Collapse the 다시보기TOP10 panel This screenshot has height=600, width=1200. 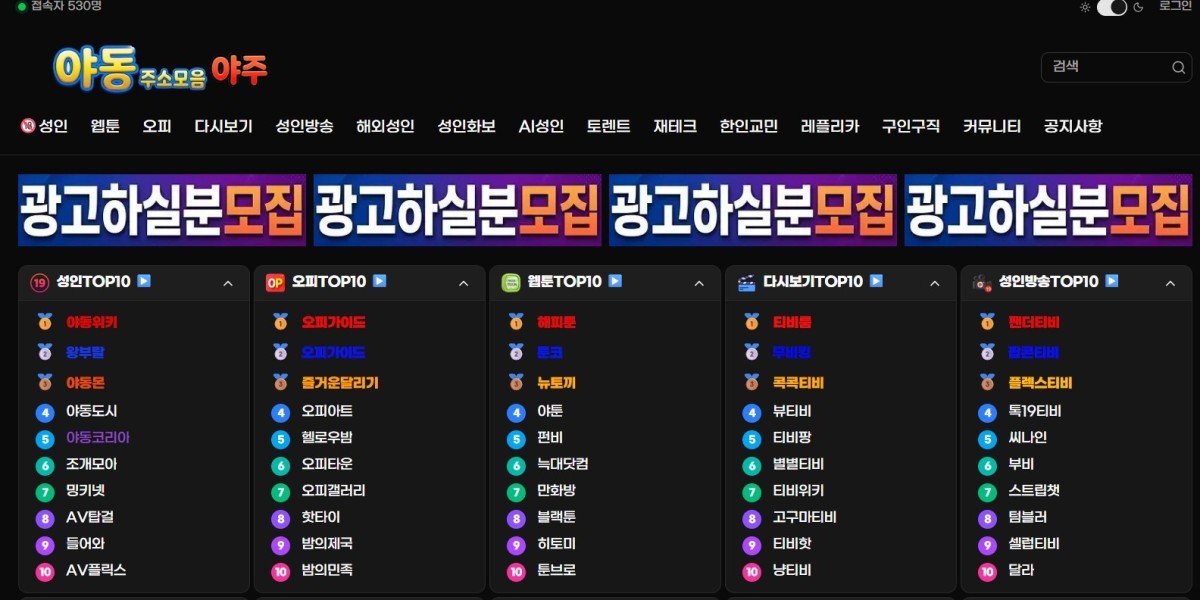pos(935,284)
